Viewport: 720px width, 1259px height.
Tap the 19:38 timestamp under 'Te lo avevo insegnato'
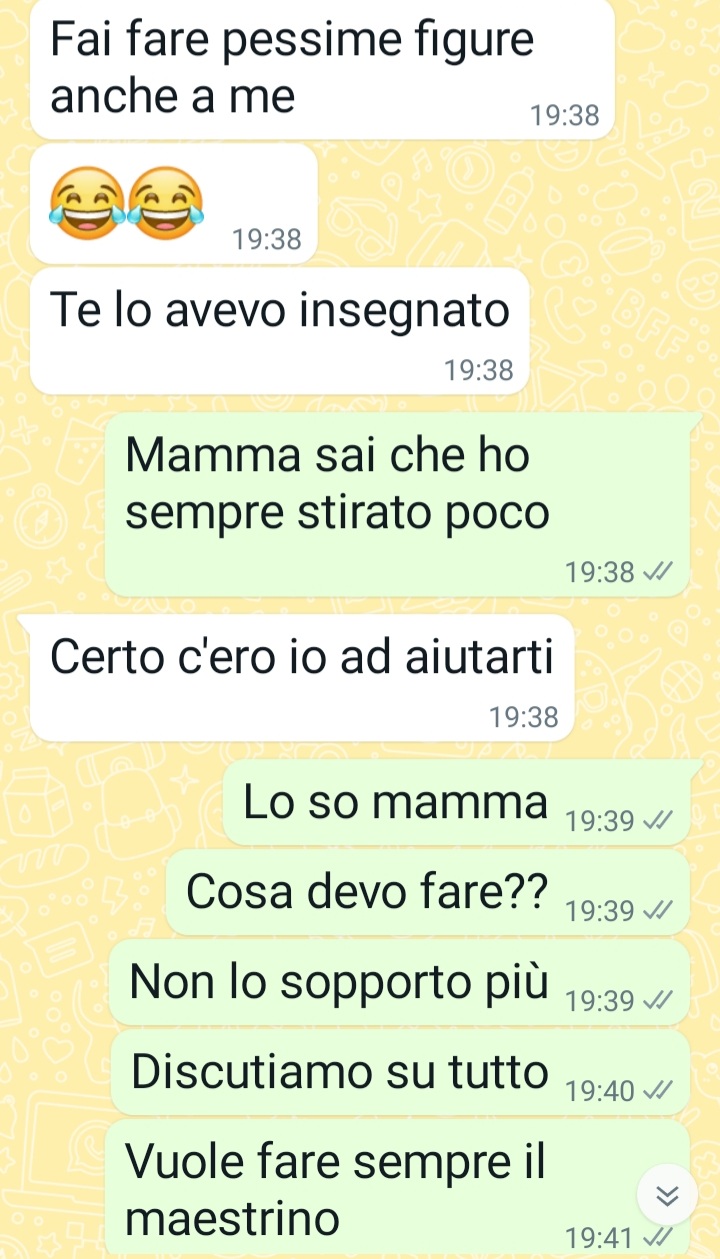click(479, 372)
